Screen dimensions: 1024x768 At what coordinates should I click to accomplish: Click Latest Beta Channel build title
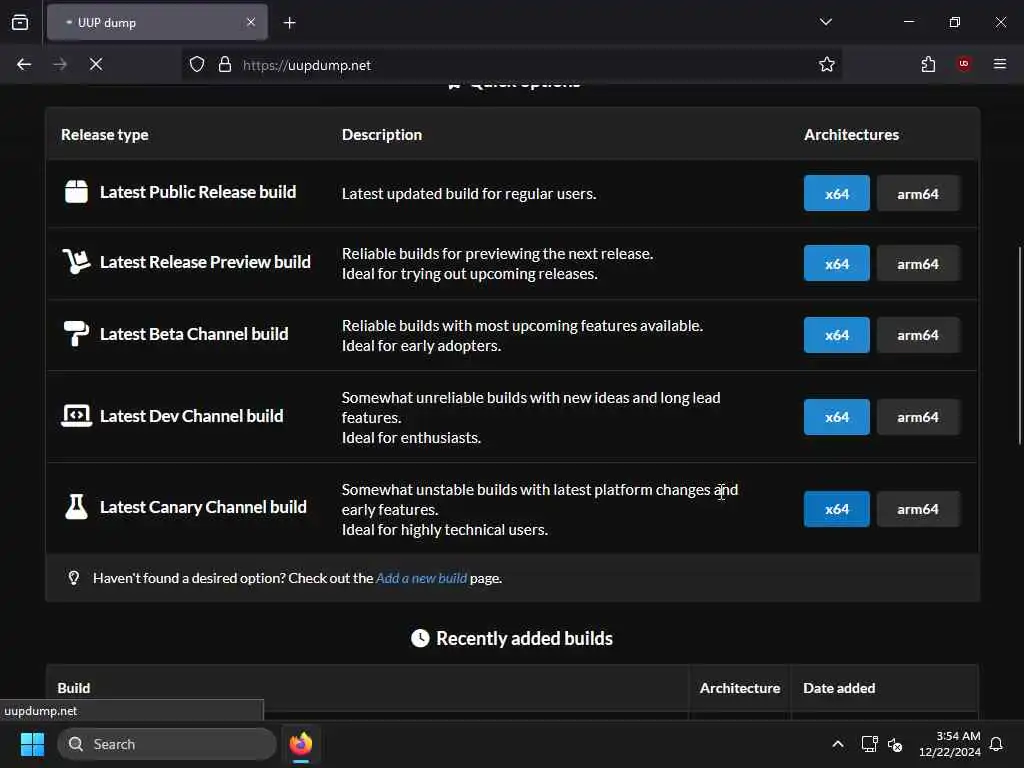194,334
